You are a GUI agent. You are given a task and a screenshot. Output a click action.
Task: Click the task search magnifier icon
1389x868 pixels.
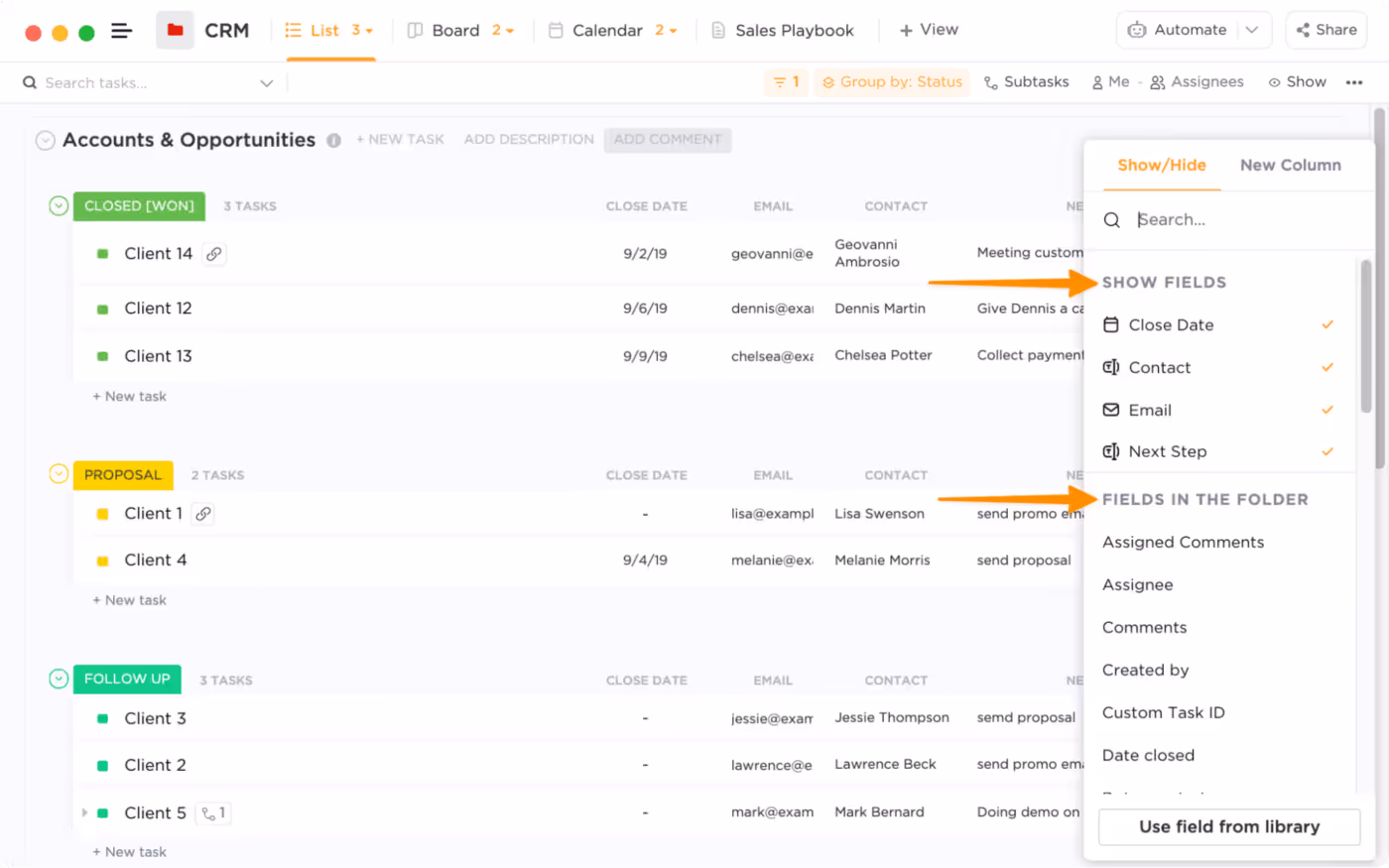(30, 83)
